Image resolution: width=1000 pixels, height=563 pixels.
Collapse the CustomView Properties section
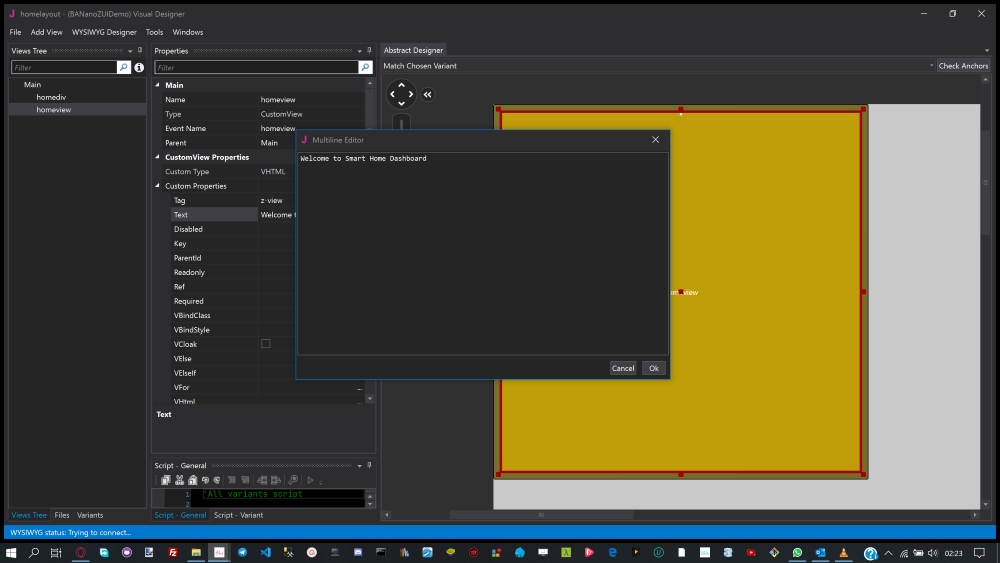158,157
